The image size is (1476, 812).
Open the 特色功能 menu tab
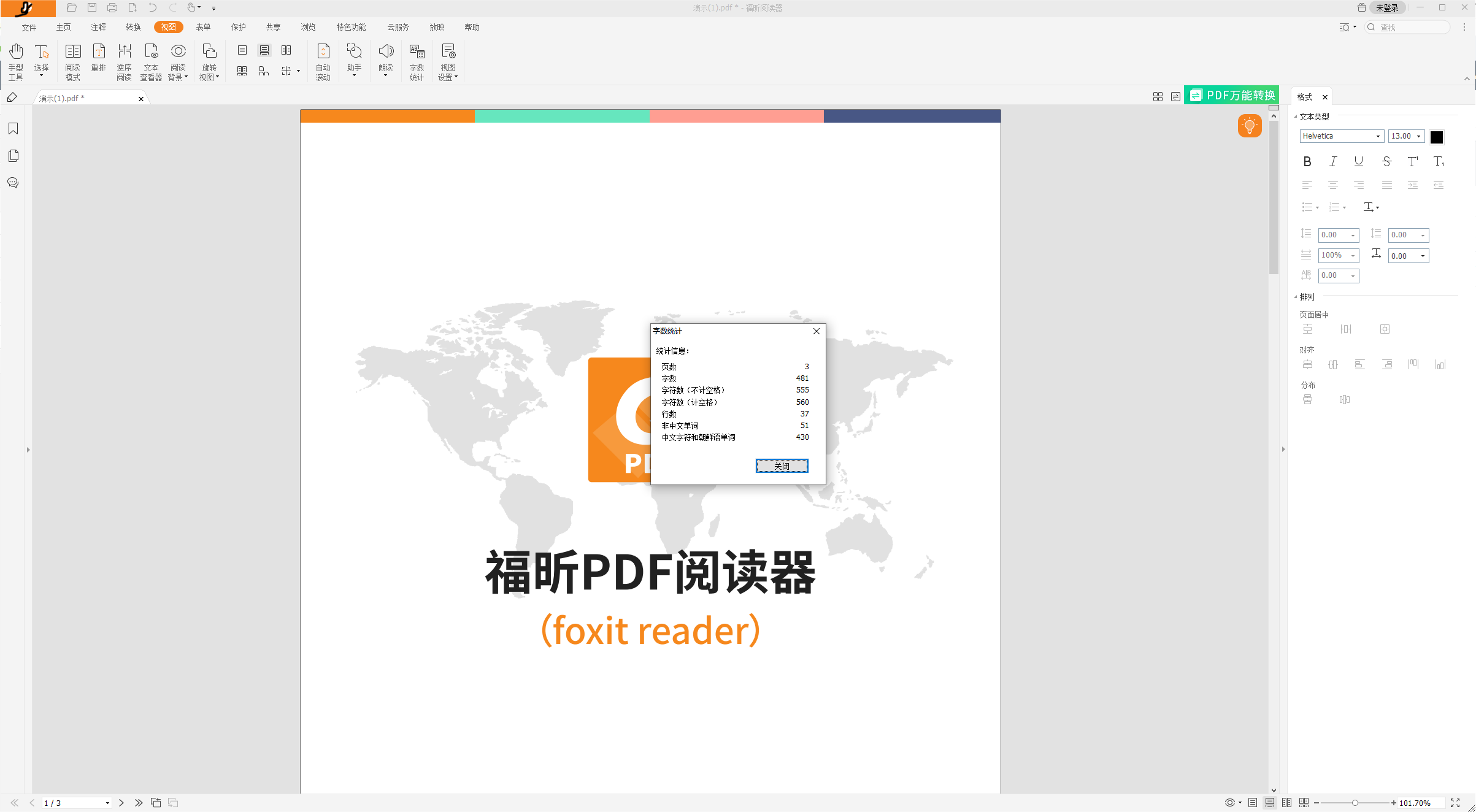(350, 27)
